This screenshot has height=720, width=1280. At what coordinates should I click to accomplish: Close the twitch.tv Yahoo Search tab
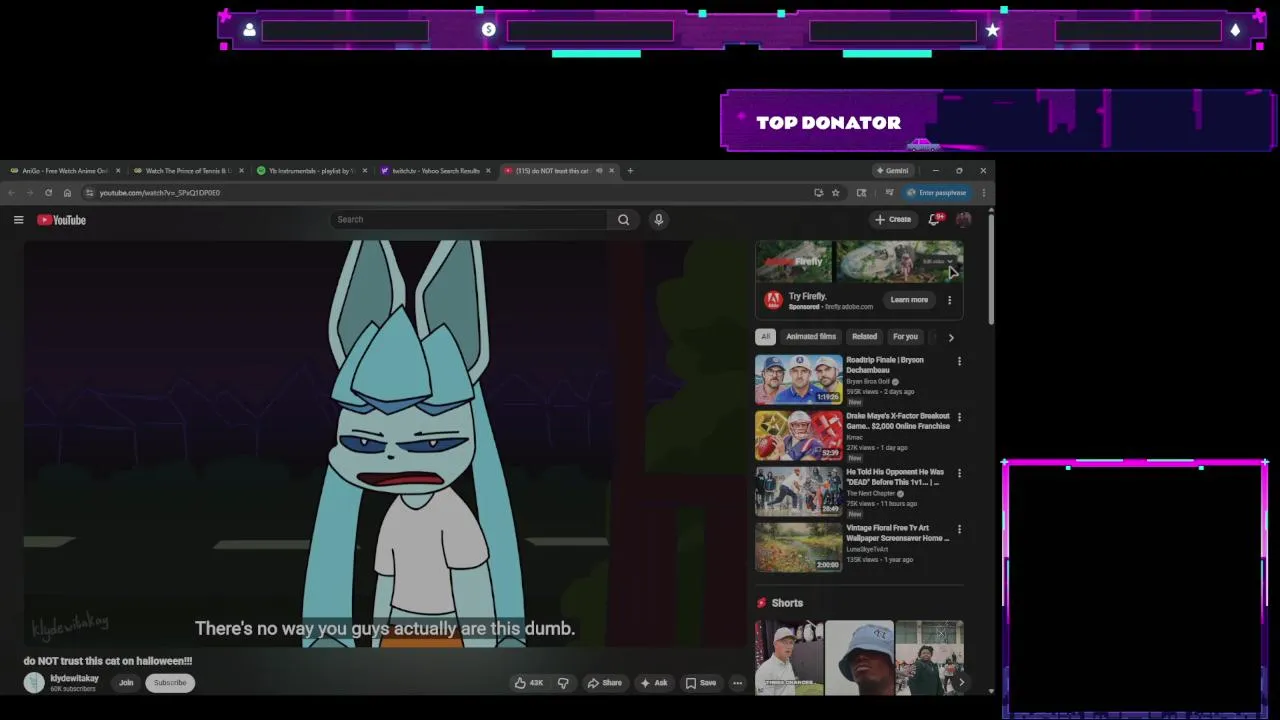click(488, 171)
